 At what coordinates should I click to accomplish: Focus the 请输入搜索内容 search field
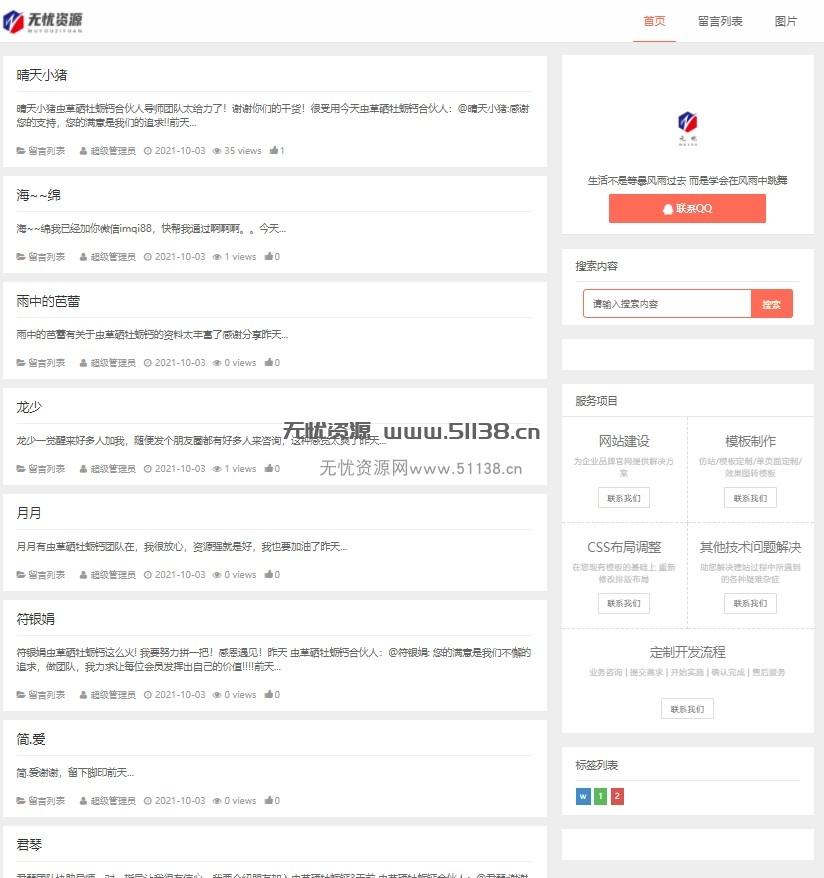tap(667, 303)
